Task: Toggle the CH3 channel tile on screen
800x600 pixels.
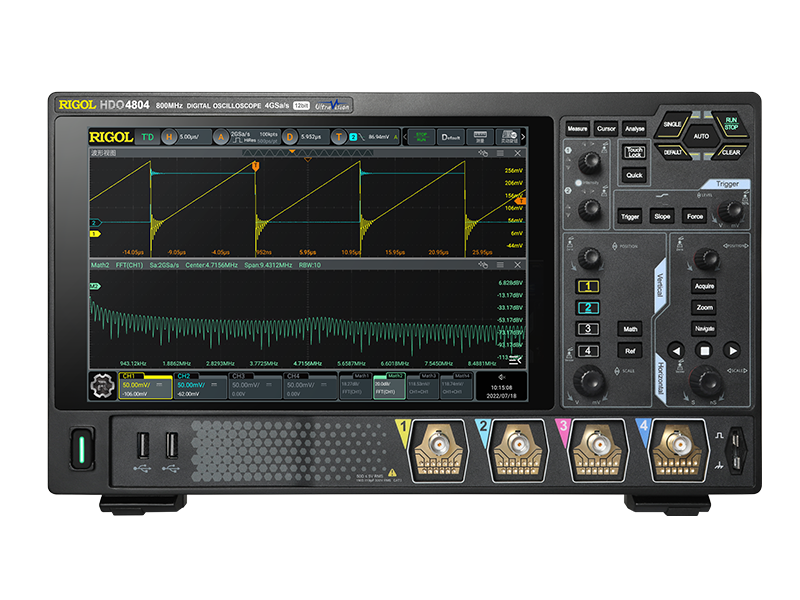Action: [254, 385]
